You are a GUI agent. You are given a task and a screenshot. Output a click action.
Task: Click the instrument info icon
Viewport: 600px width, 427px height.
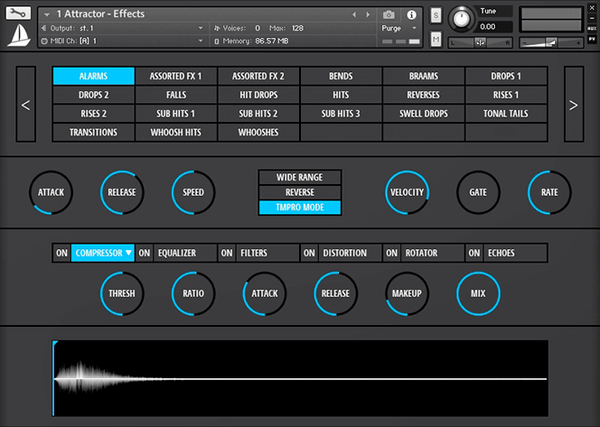point(410,15)
